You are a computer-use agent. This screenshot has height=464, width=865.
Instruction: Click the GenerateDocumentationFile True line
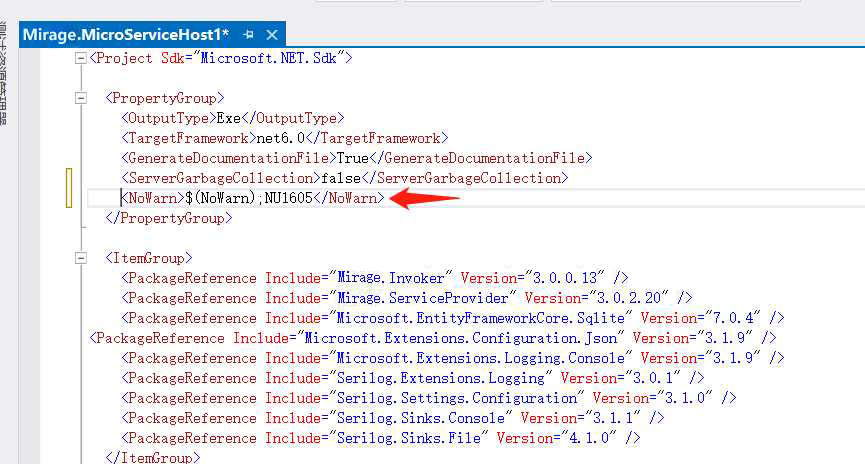(356, 158)
